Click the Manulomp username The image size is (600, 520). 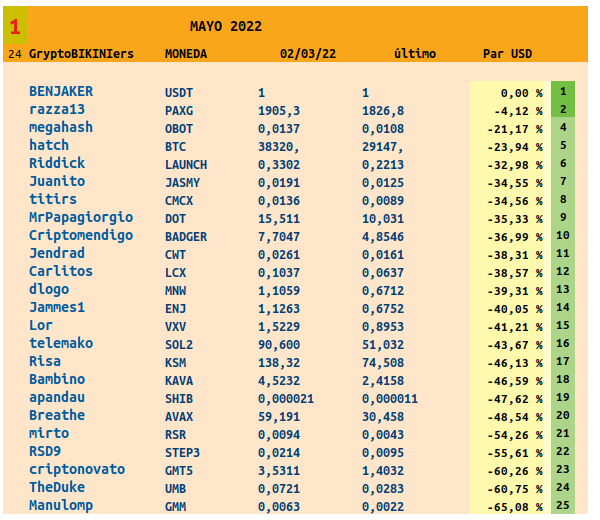(x=61, y=505)
